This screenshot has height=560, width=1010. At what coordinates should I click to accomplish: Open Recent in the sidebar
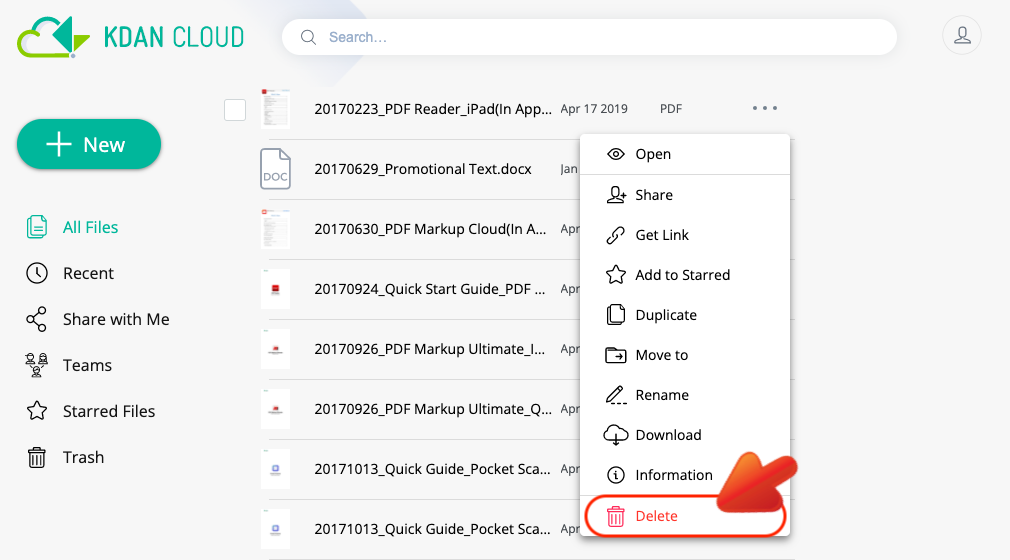[70, 273]
